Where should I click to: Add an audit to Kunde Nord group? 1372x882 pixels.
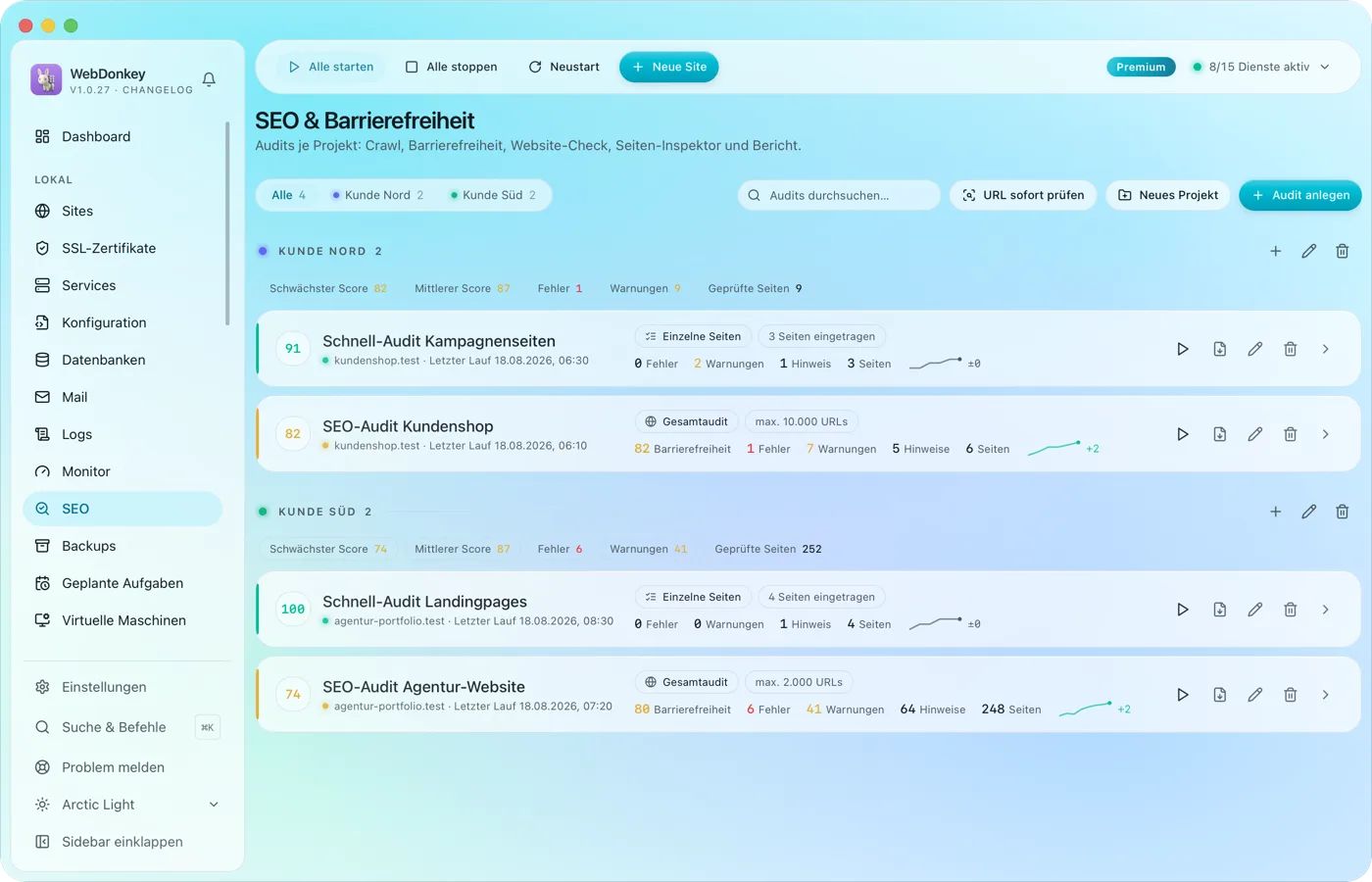[x=1276, y=251]
